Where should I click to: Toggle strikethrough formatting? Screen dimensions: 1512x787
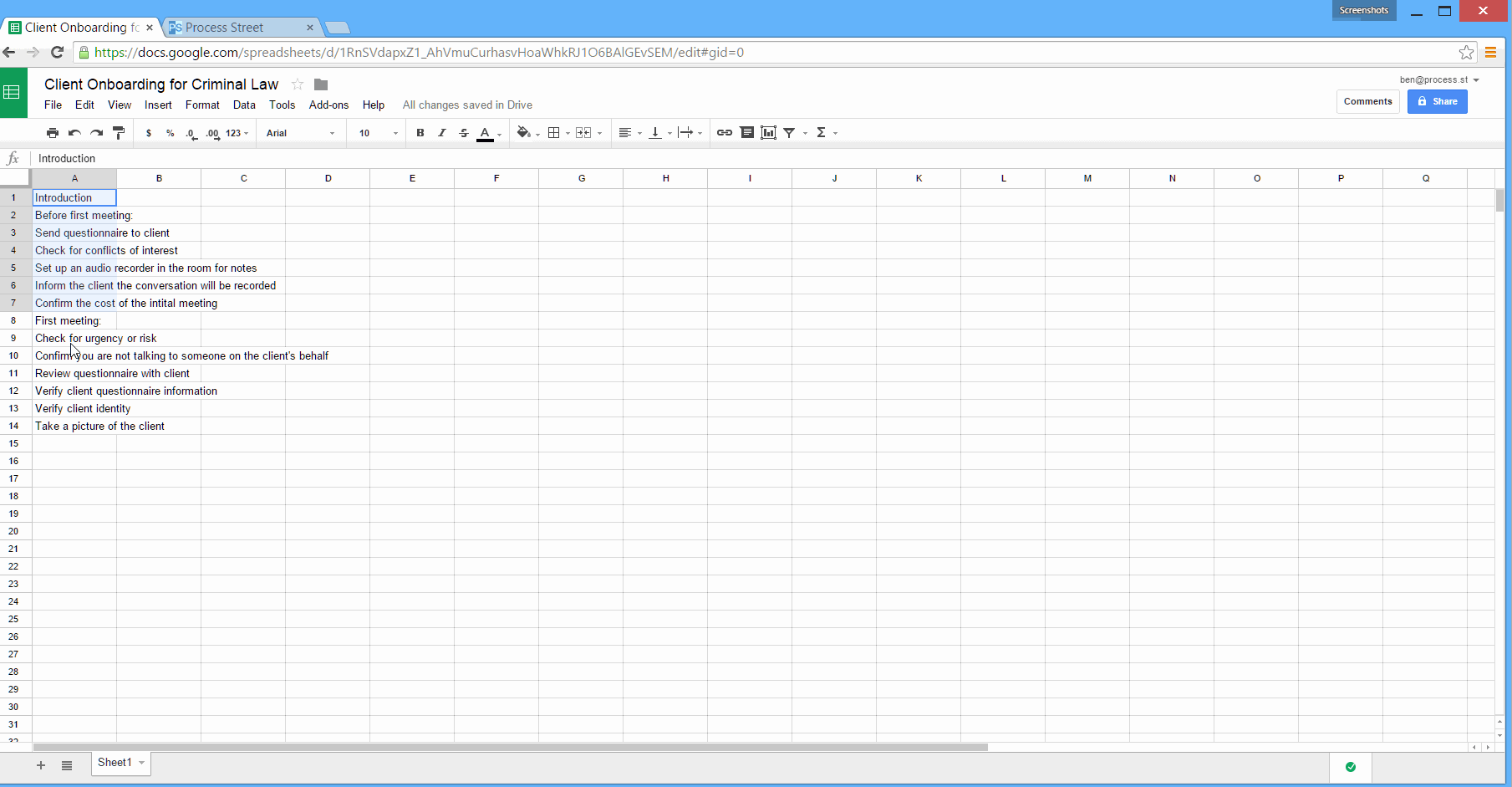coord(464,133)
